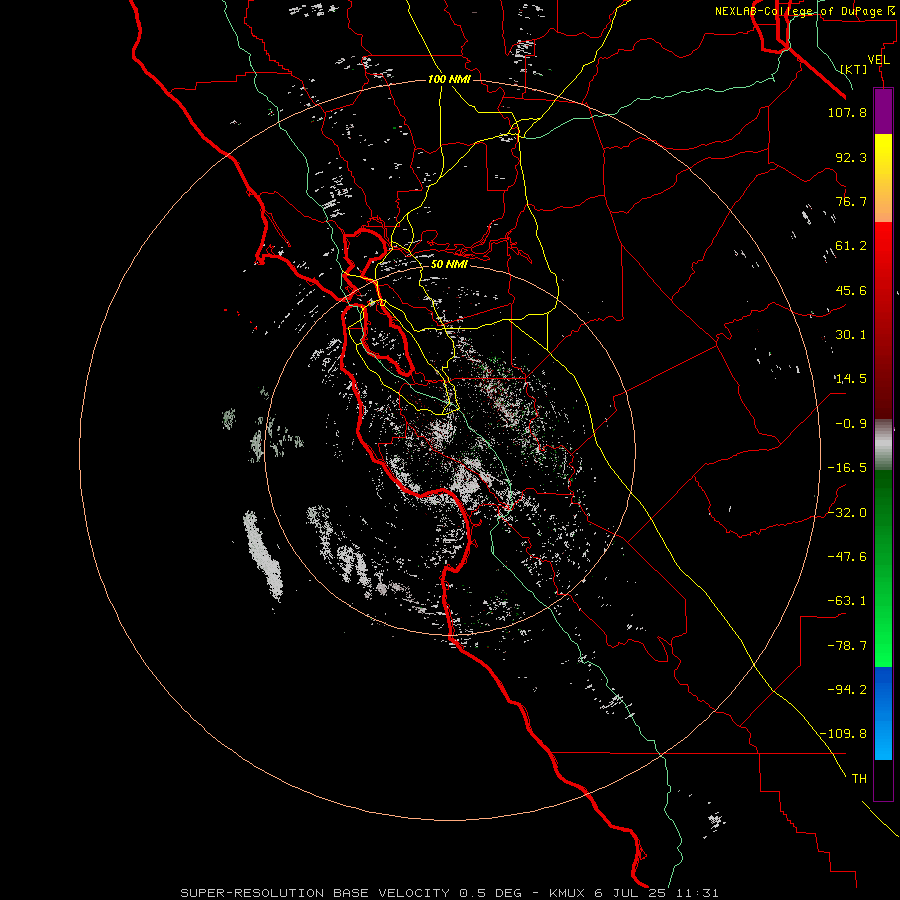
Task: Click the gray near-zero segment of the color bar
Action: click(x=883, y=445)
